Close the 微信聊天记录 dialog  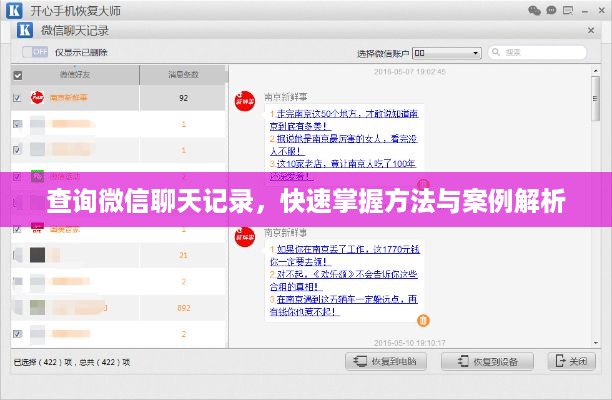(591, 30)
